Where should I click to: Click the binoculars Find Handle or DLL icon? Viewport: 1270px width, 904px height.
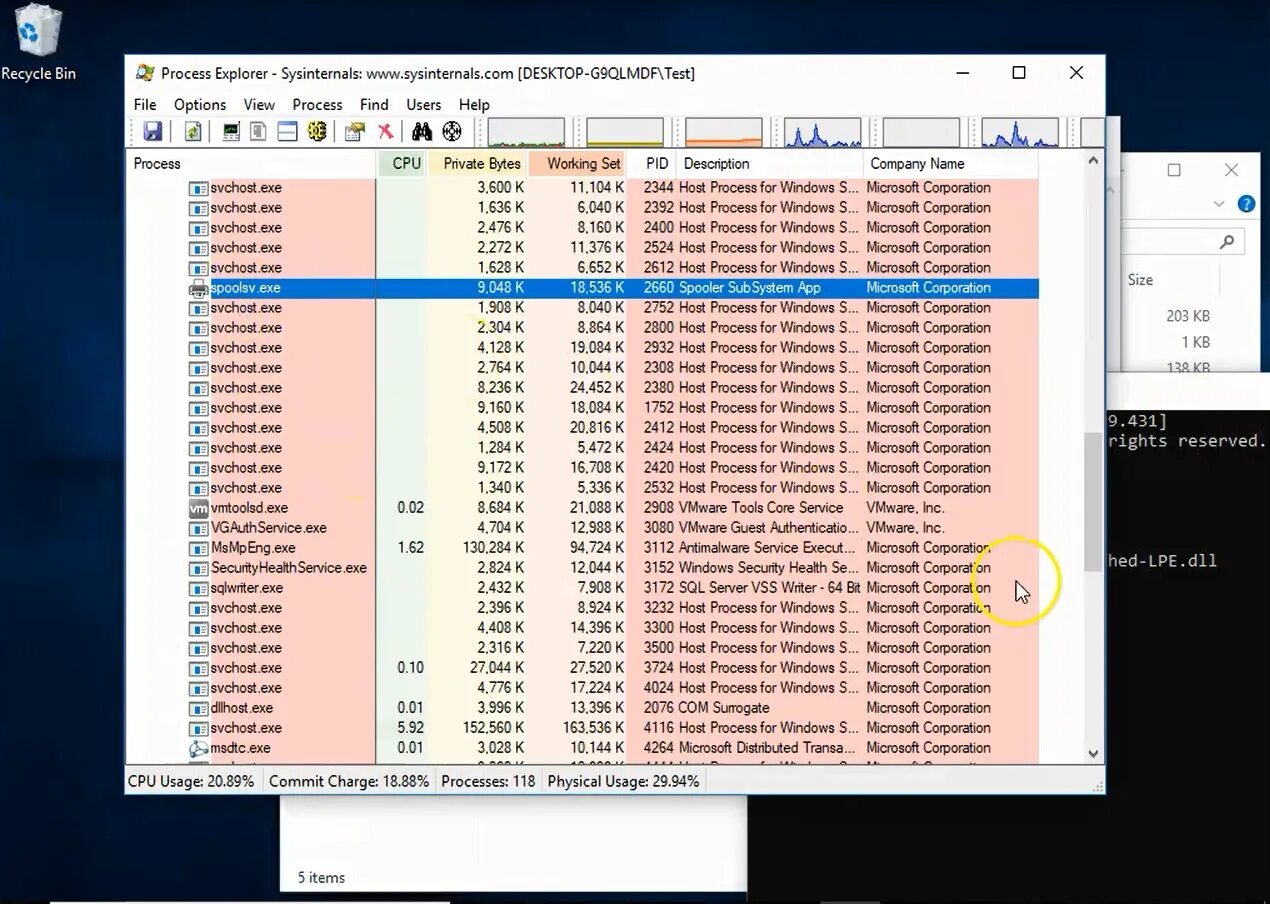422,131
